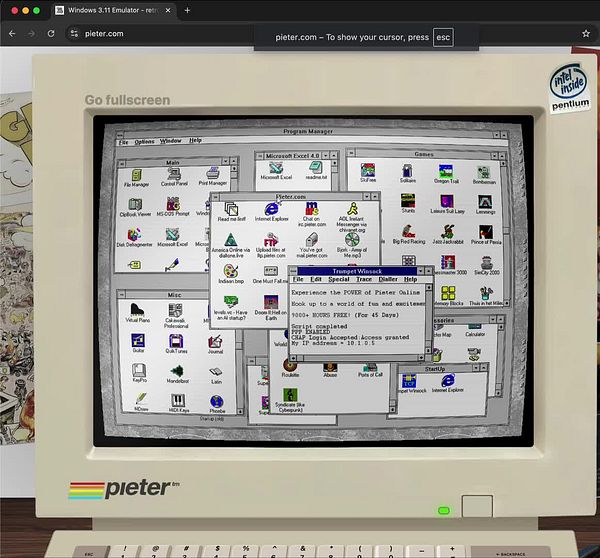This screenshot has width=600, height=558.
Task: Click the Games window vertical scrollbar
Action: [x=504, y=232]
